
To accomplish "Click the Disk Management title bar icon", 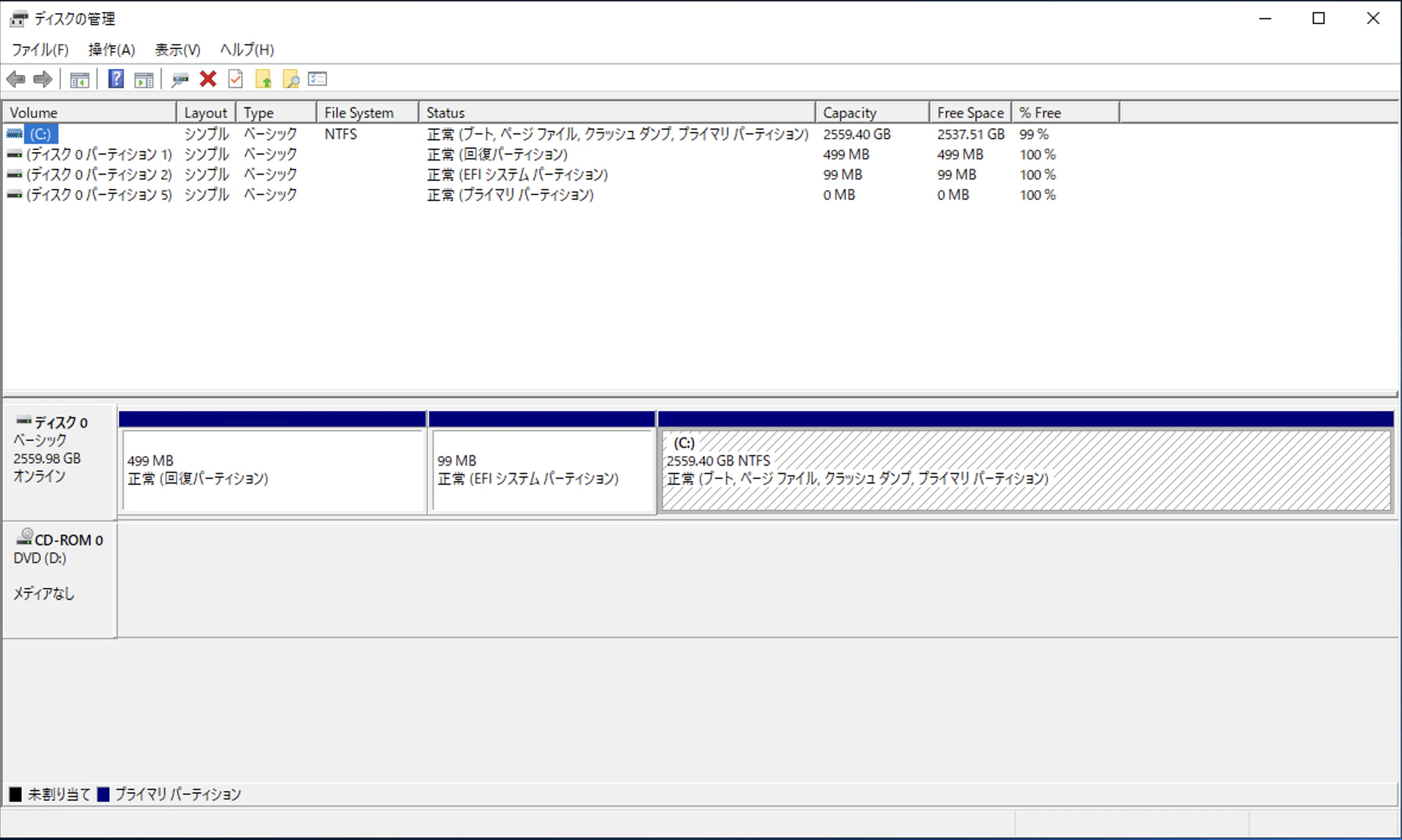I will (x=18, y=19).
